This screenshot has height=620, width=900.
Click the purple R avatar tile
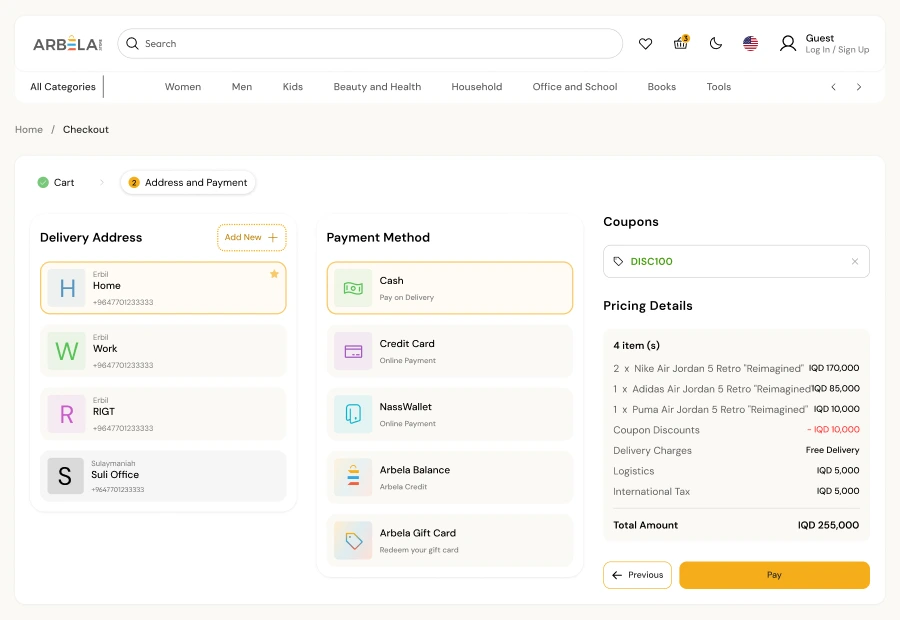coord(67,414)
